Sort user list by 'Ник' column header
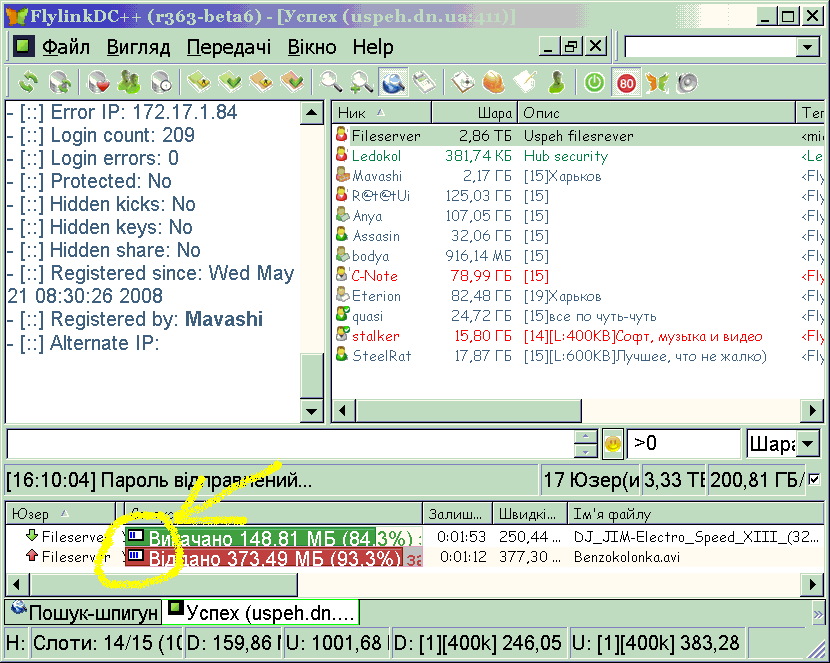Viewport: 830px width, 663px height. [380, 113]
